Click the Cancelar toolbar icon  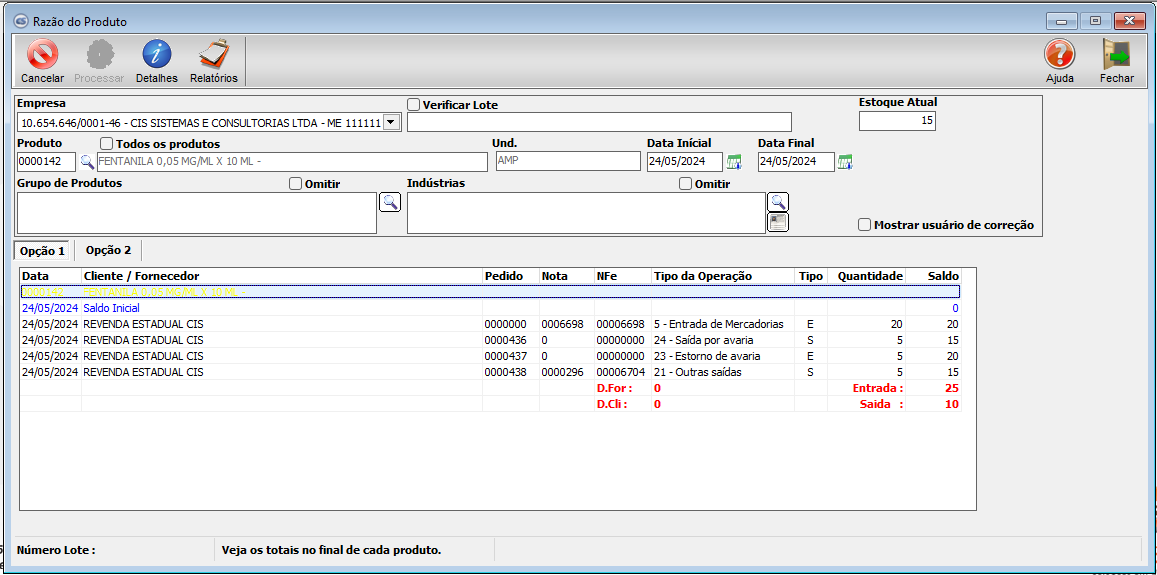click(x=42, y=55)
